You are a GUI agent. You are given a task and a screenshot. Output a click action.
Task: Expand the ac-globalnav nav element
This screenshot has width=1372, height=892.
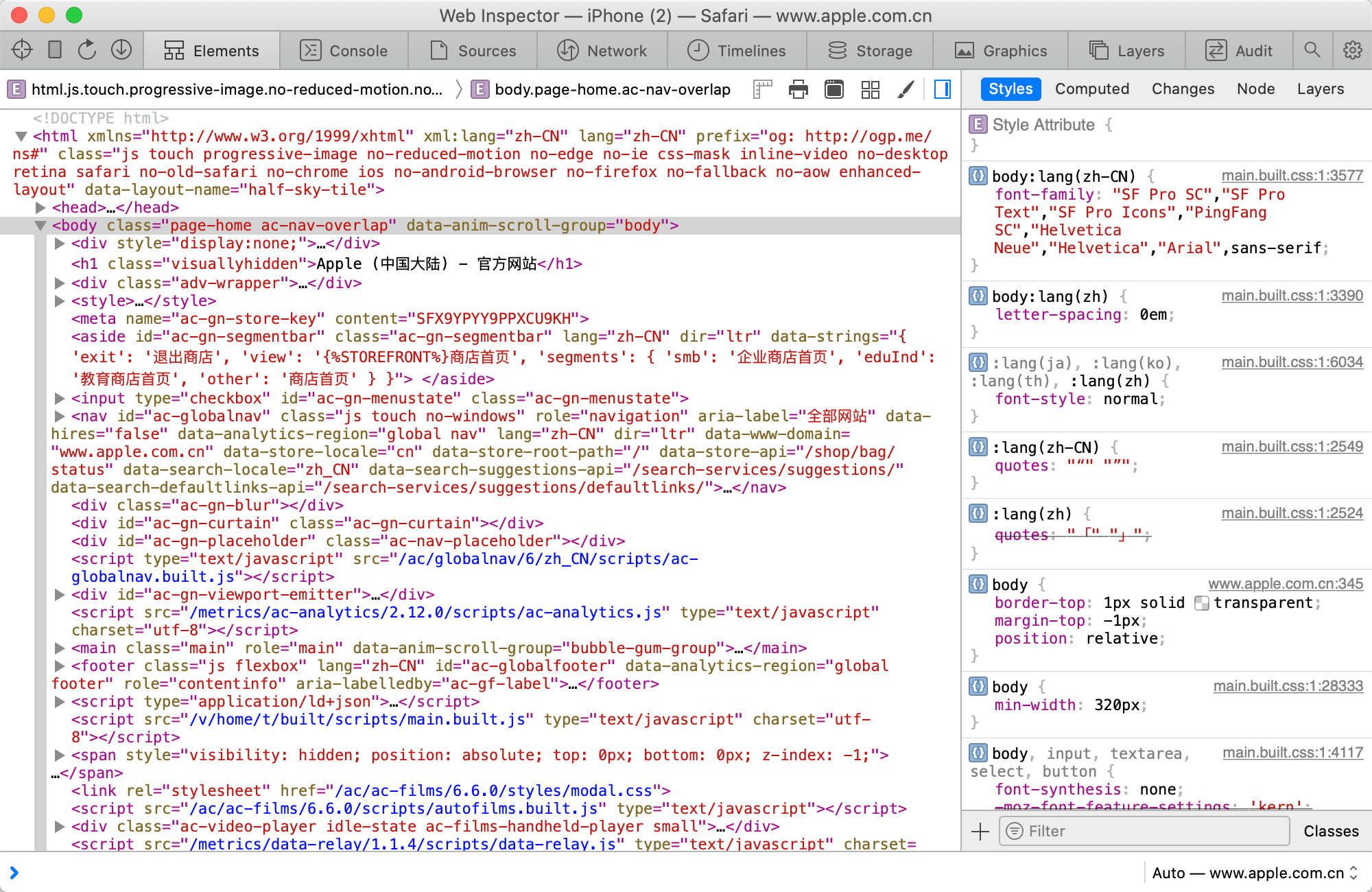60,416
